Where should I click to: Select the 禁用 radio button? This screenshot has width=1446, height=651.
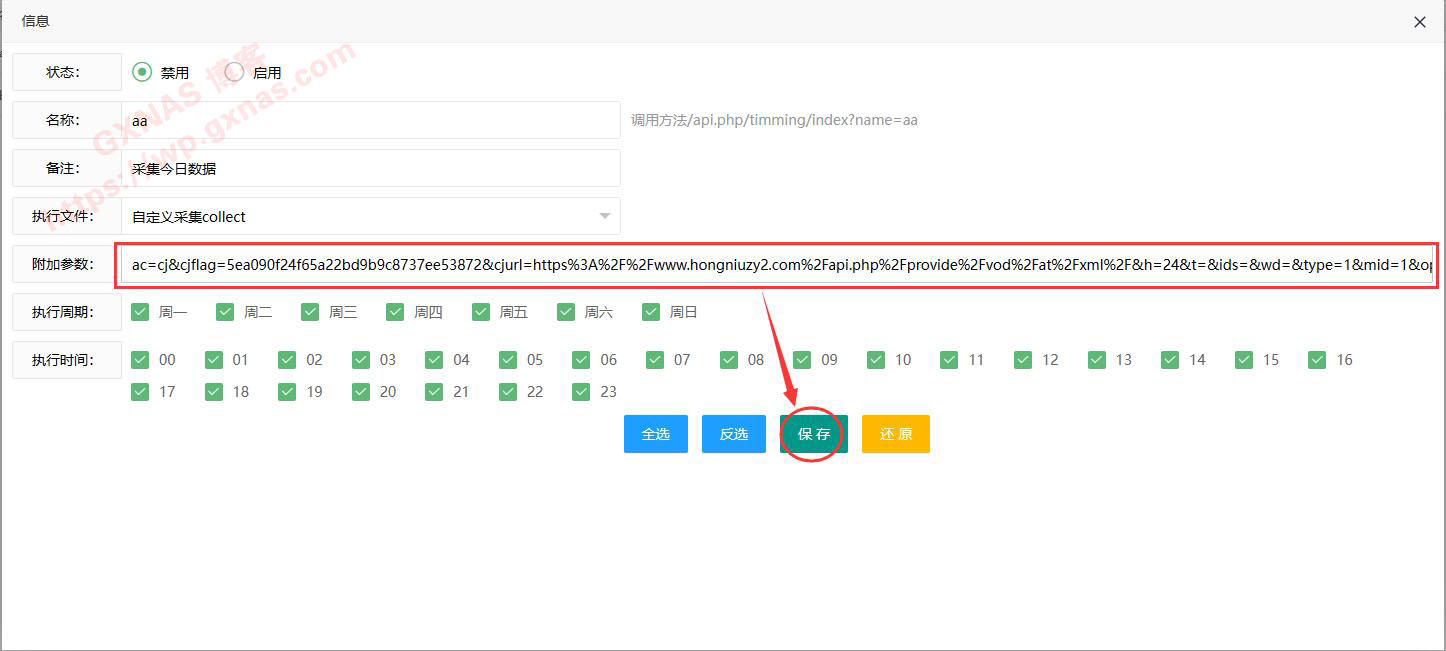coord(142,72)
